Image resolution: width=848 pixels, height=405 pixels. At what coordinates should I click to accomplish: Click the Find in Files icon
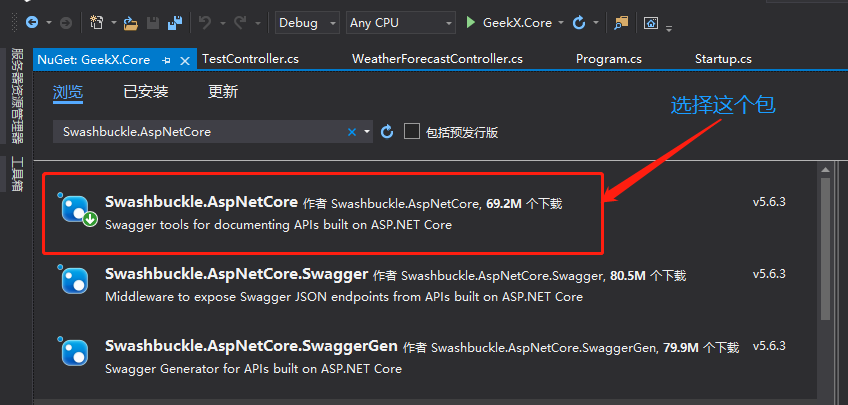tap(621, 23)
